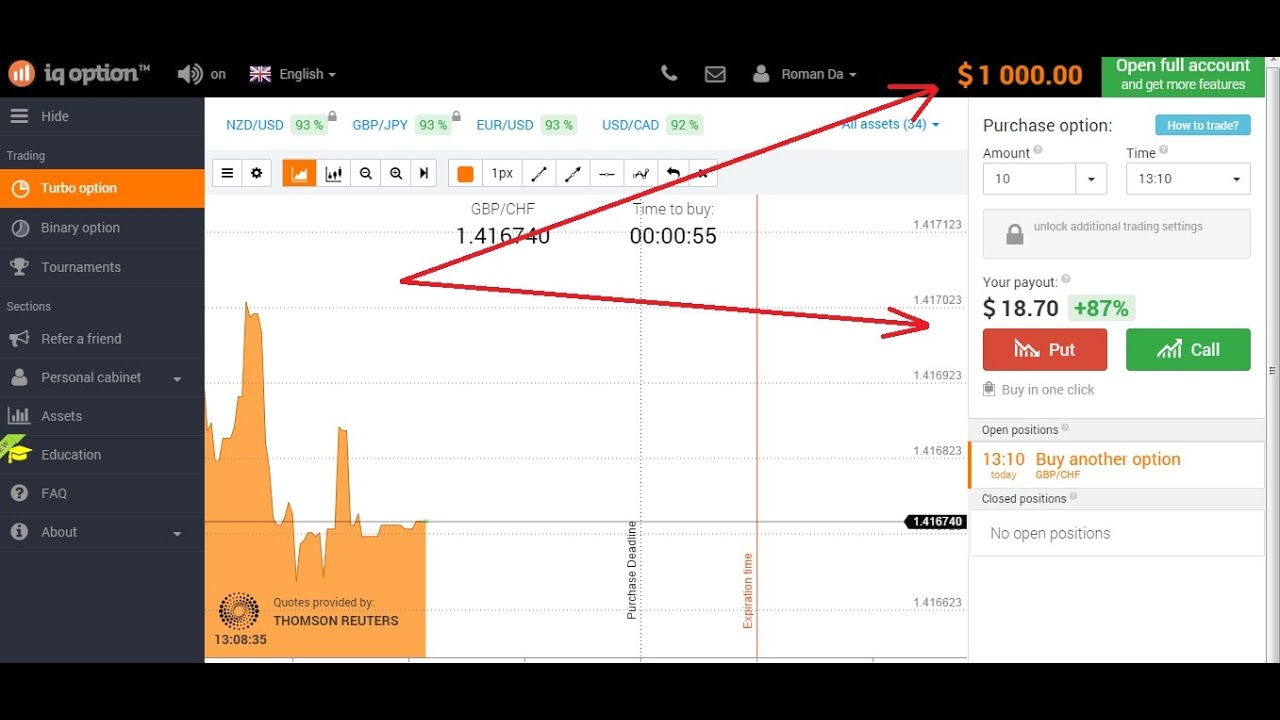
Task: Open chart settings gear
Action: pyautogui.click(x=256, y=173)
